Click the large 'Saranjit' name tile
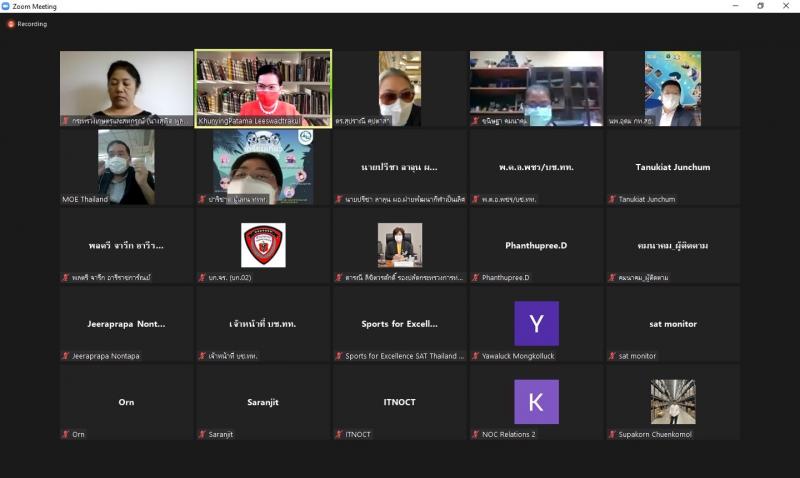 263,402
